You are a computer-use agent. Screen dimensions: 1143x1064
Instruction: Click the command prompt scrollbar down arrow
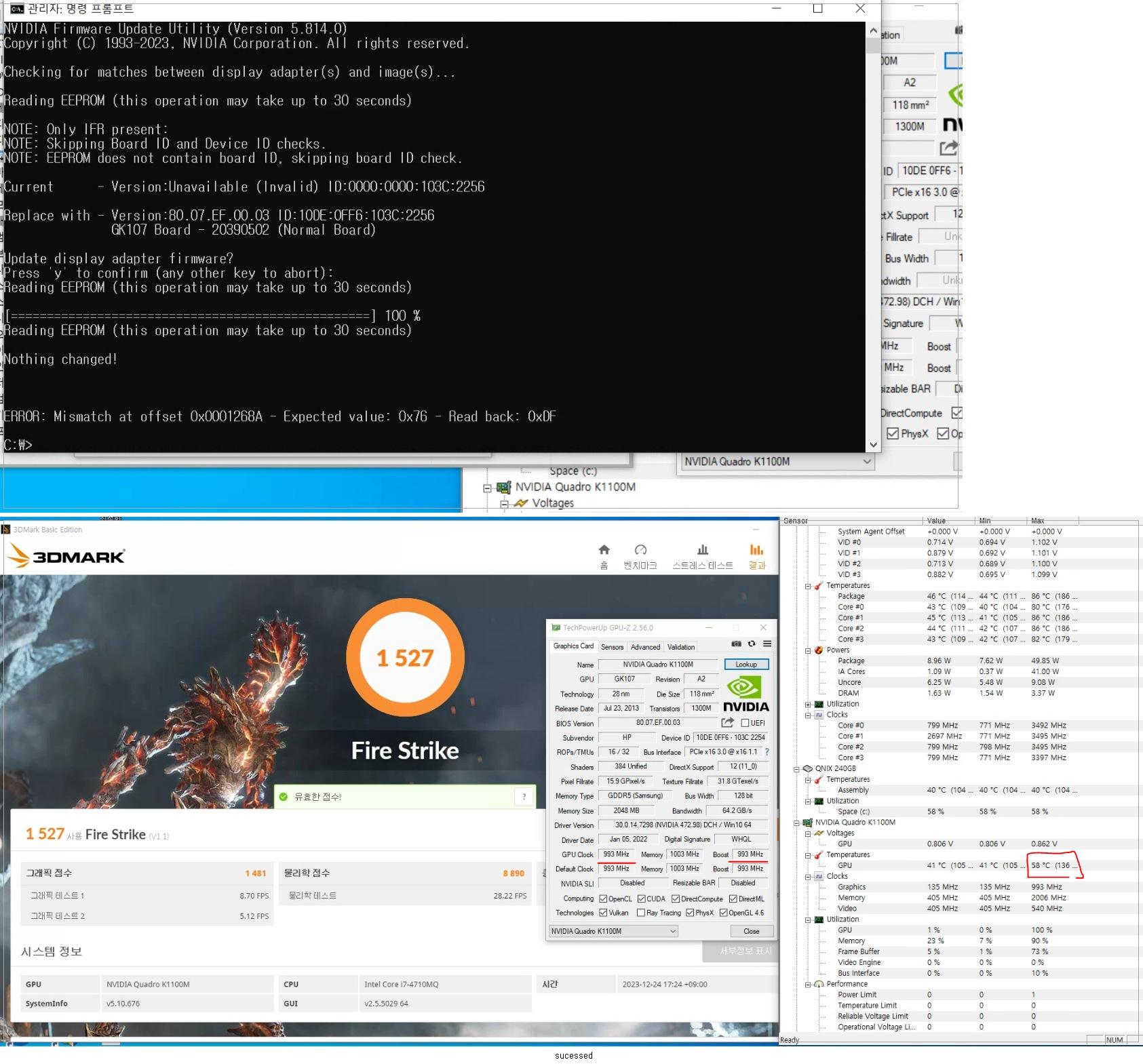(x=873, y=445)
